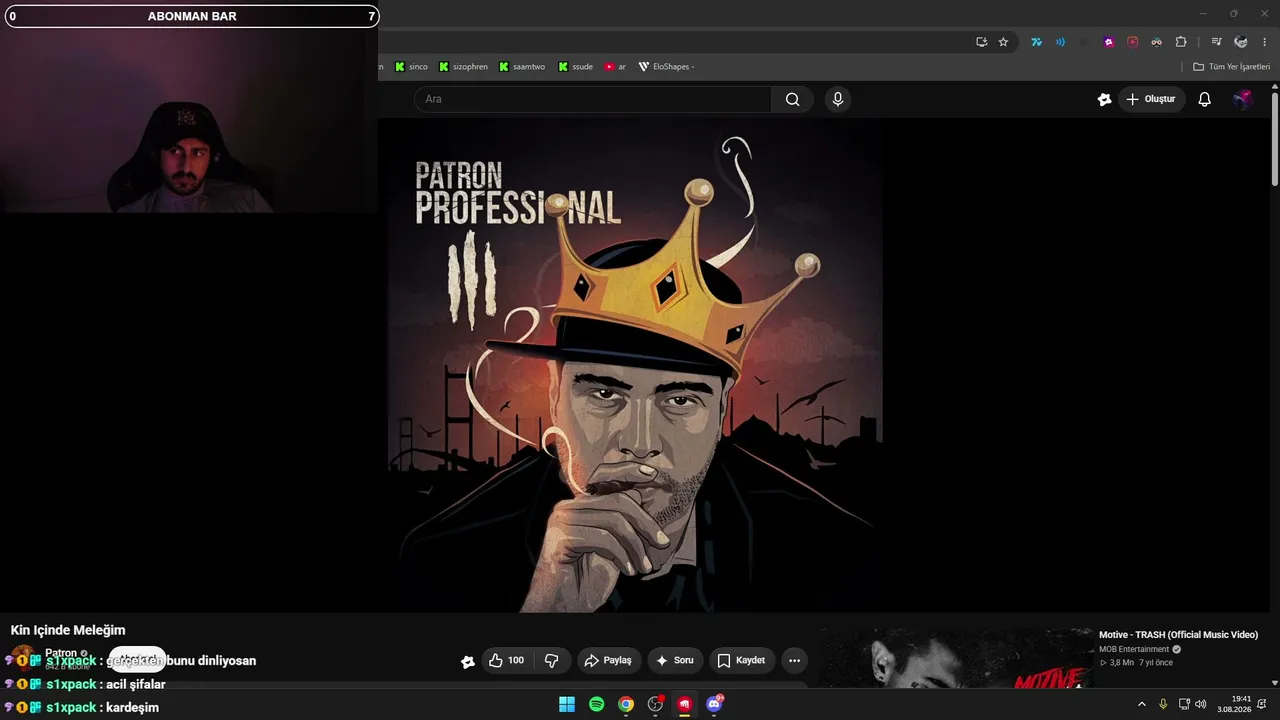Click the install app icon in address bar
The image size is (1280, 720).
[982, 42]
